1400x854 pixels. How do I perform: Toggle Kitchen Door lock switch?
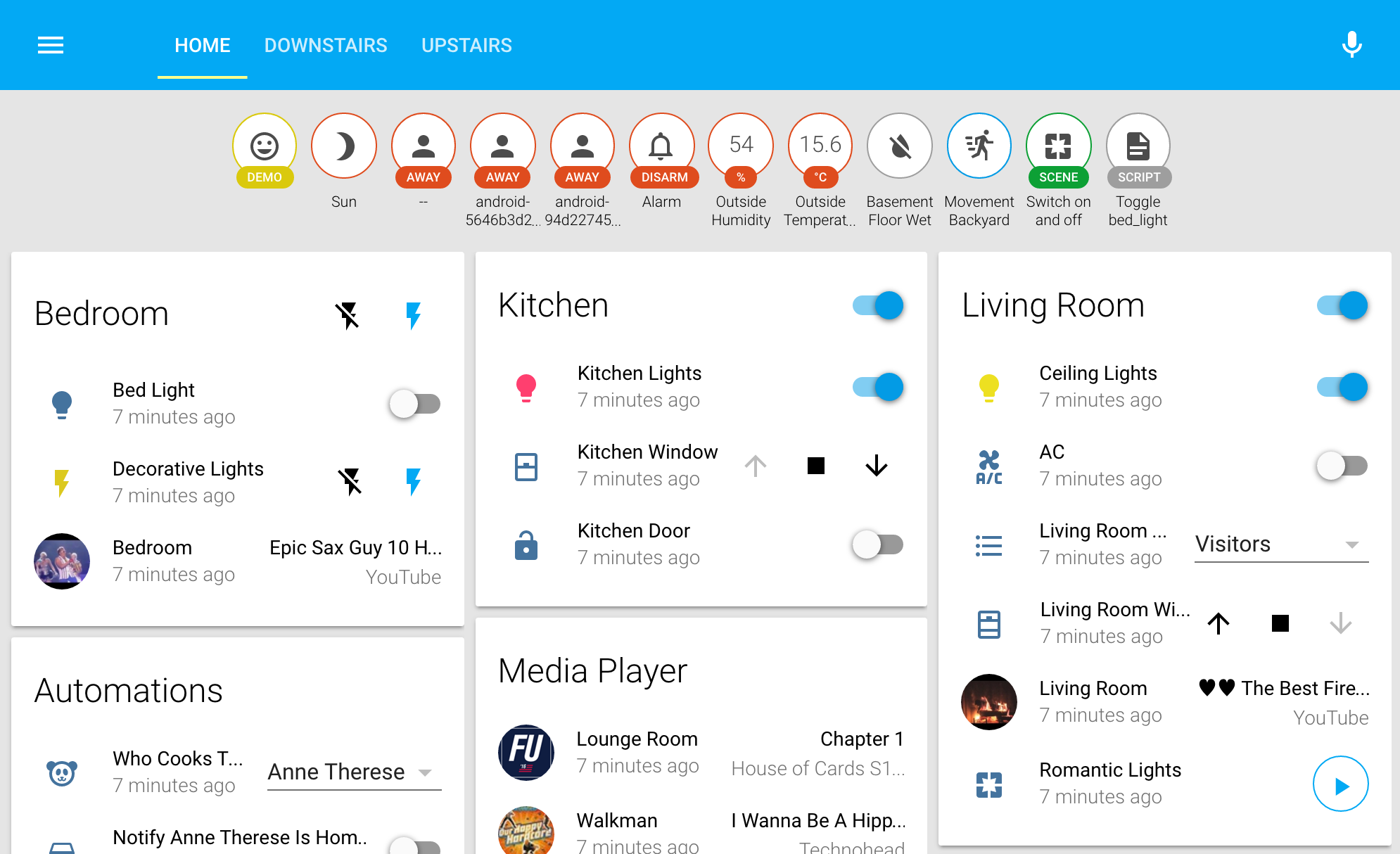(x=878, y=543)
